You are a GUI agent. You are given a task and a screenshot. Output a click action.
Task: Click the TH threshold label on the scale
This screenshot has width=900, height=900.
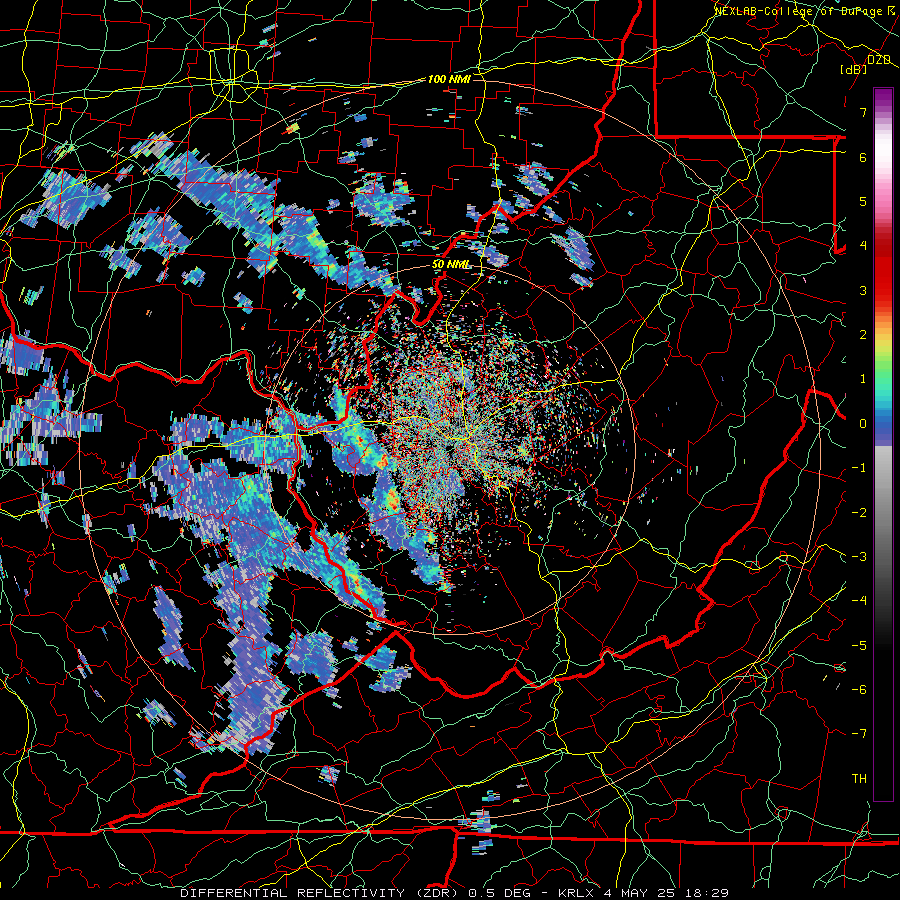coord(859,779)
